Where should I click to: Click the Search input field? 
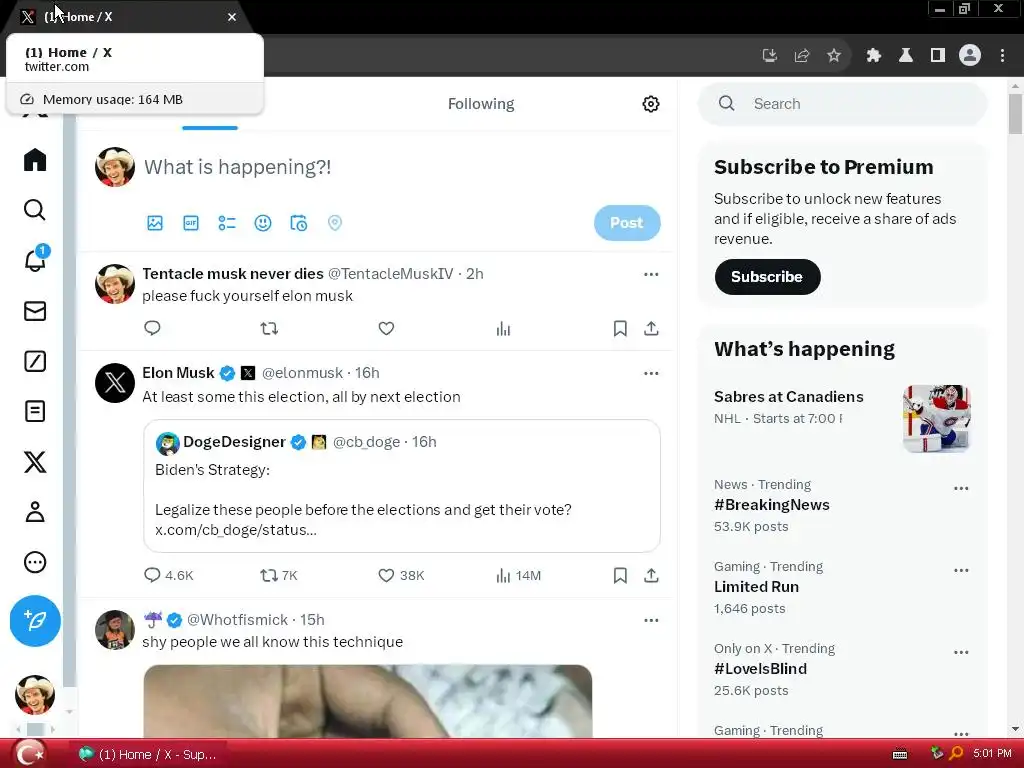842,104
